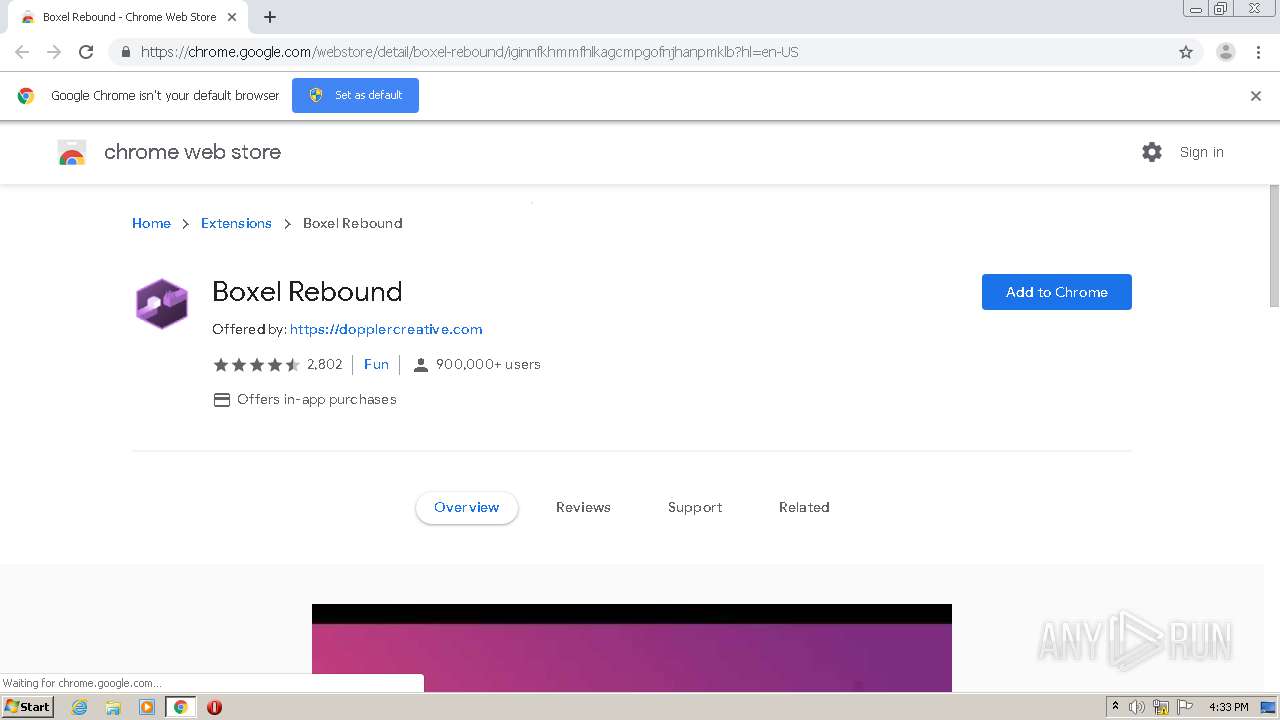
Task: Go to Home breadcrumb link
Action: (x=151, y=223)
